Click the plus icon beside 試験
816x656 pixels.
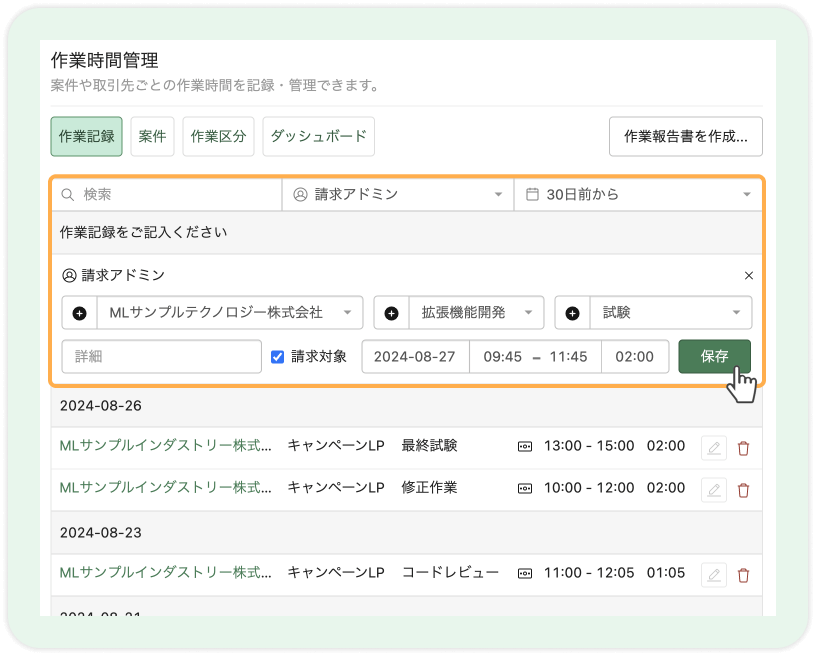pos(571,312)
